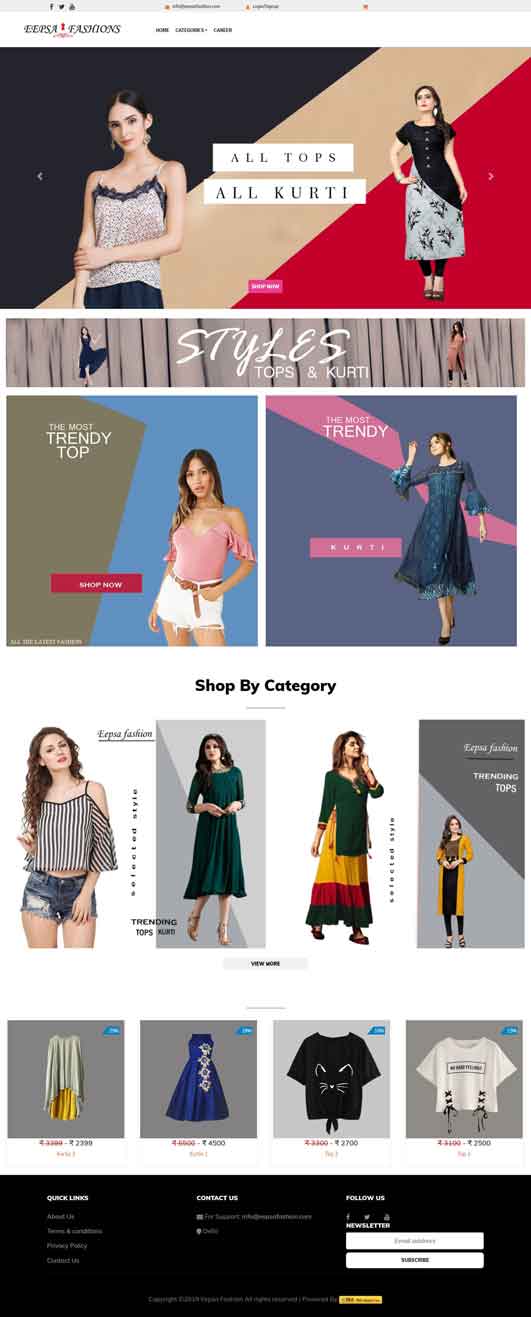Open the Home menu item

pyautogui.click(x=162, y=30)
